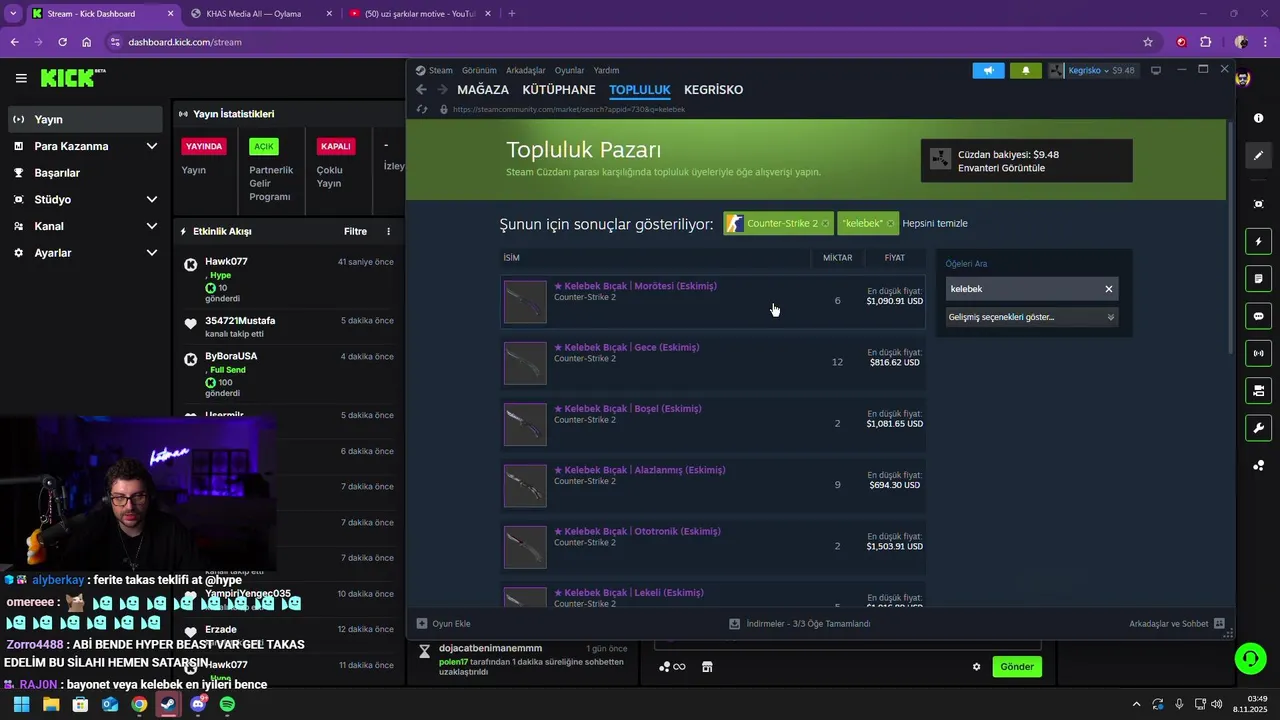Click the screen capture icon in Kick sidebar

coord(1258,204)
